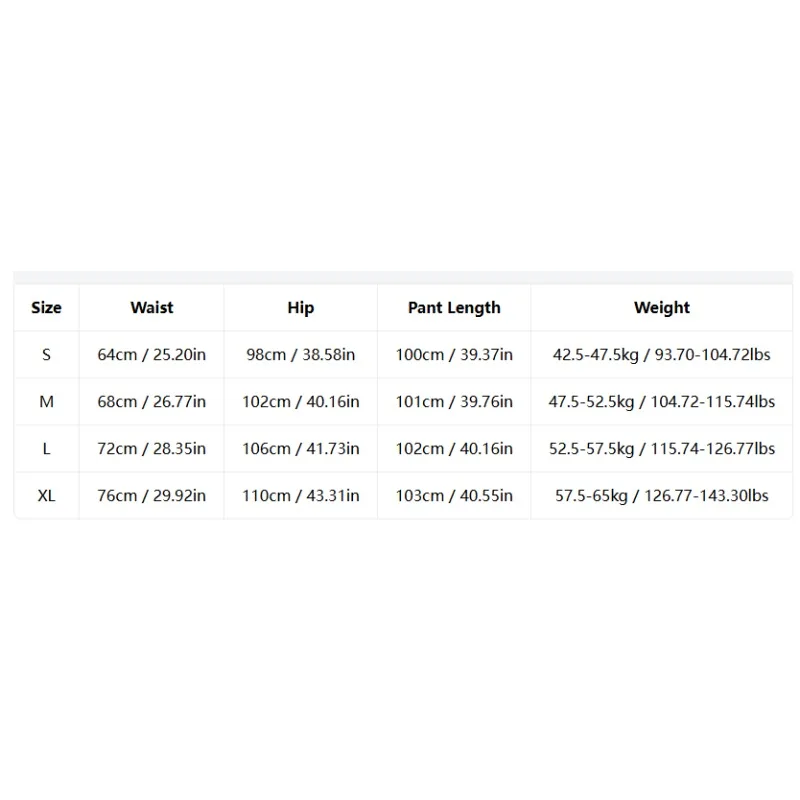
Task: Click the Waist column header
Action: [x=152, y=308]
